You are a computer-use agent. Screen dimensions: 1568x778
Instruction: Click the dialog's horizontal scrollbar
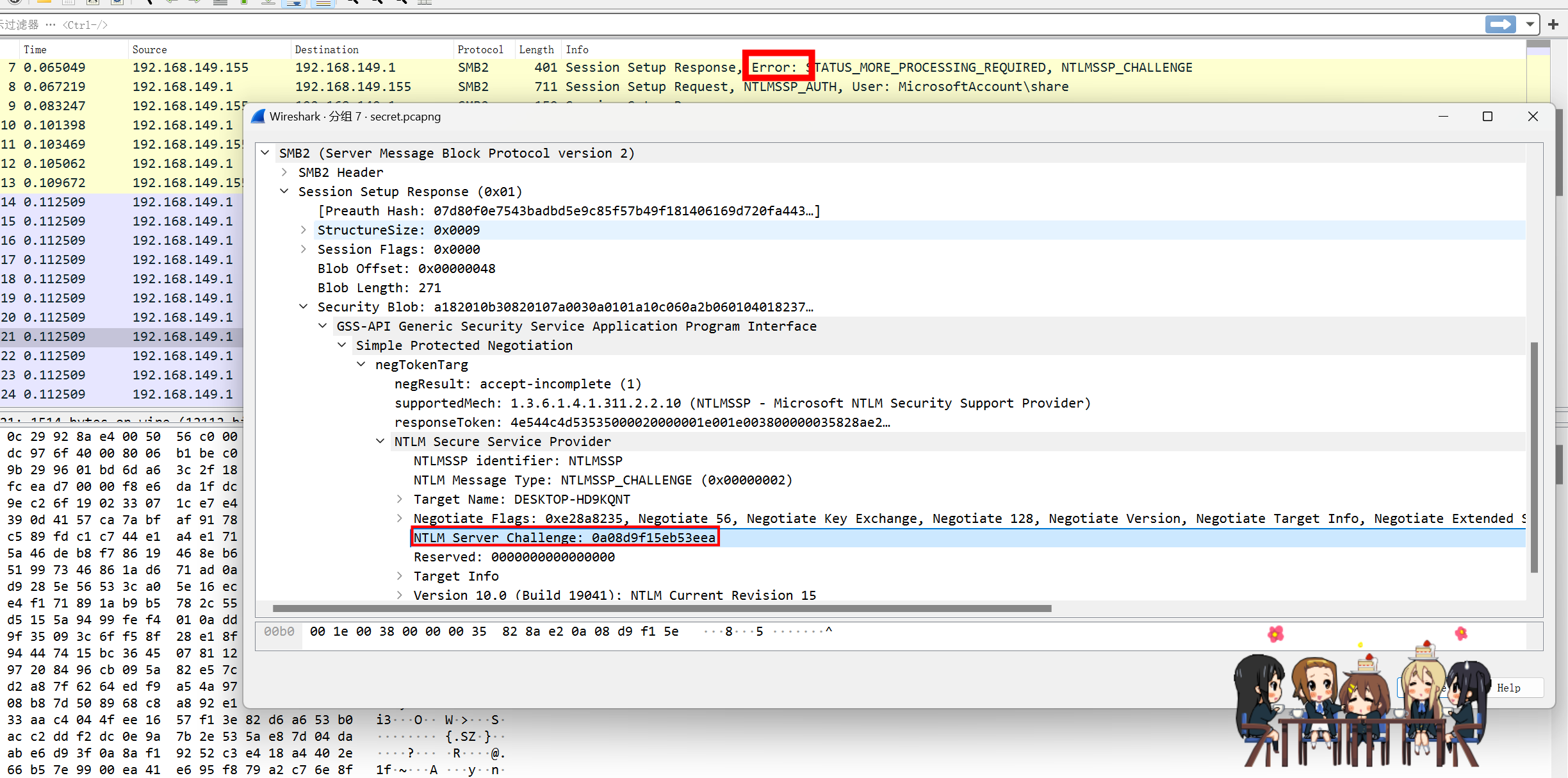(x=661, y=608)
